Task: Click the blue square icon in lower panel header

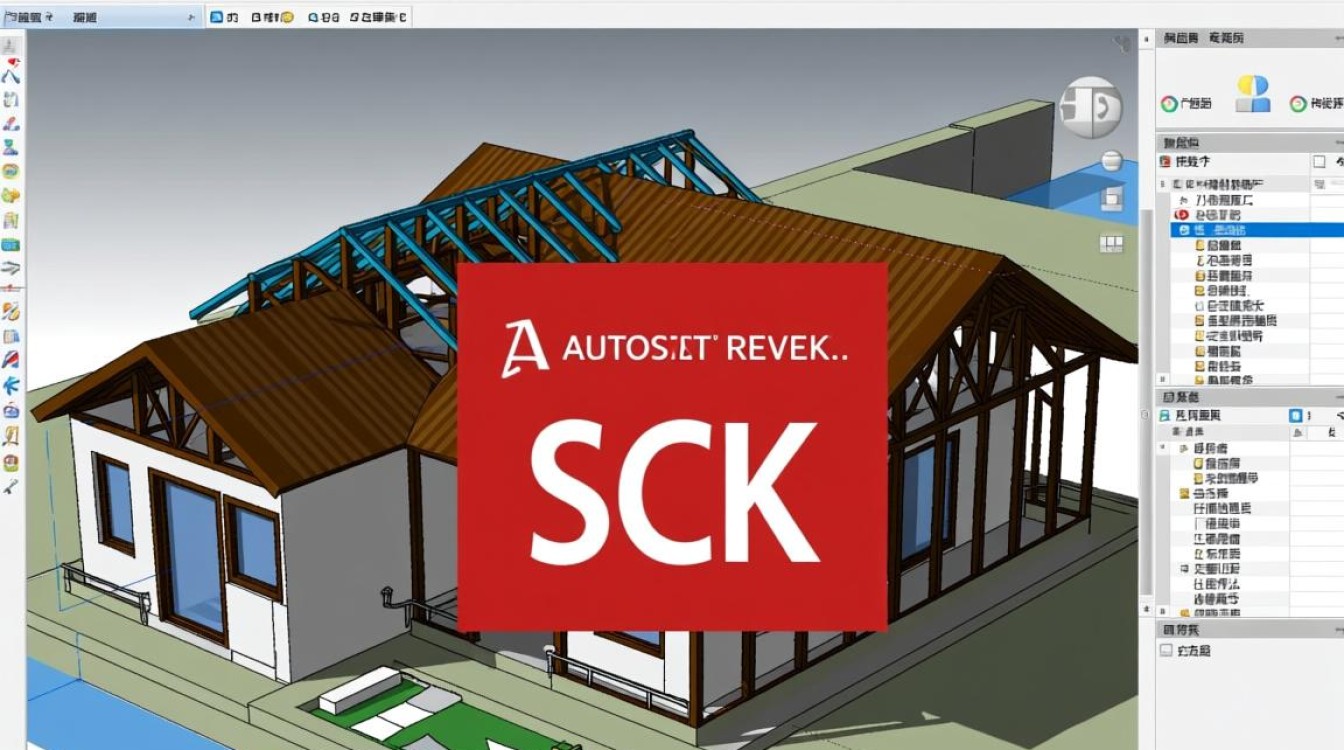Action: click(1296, 414)
